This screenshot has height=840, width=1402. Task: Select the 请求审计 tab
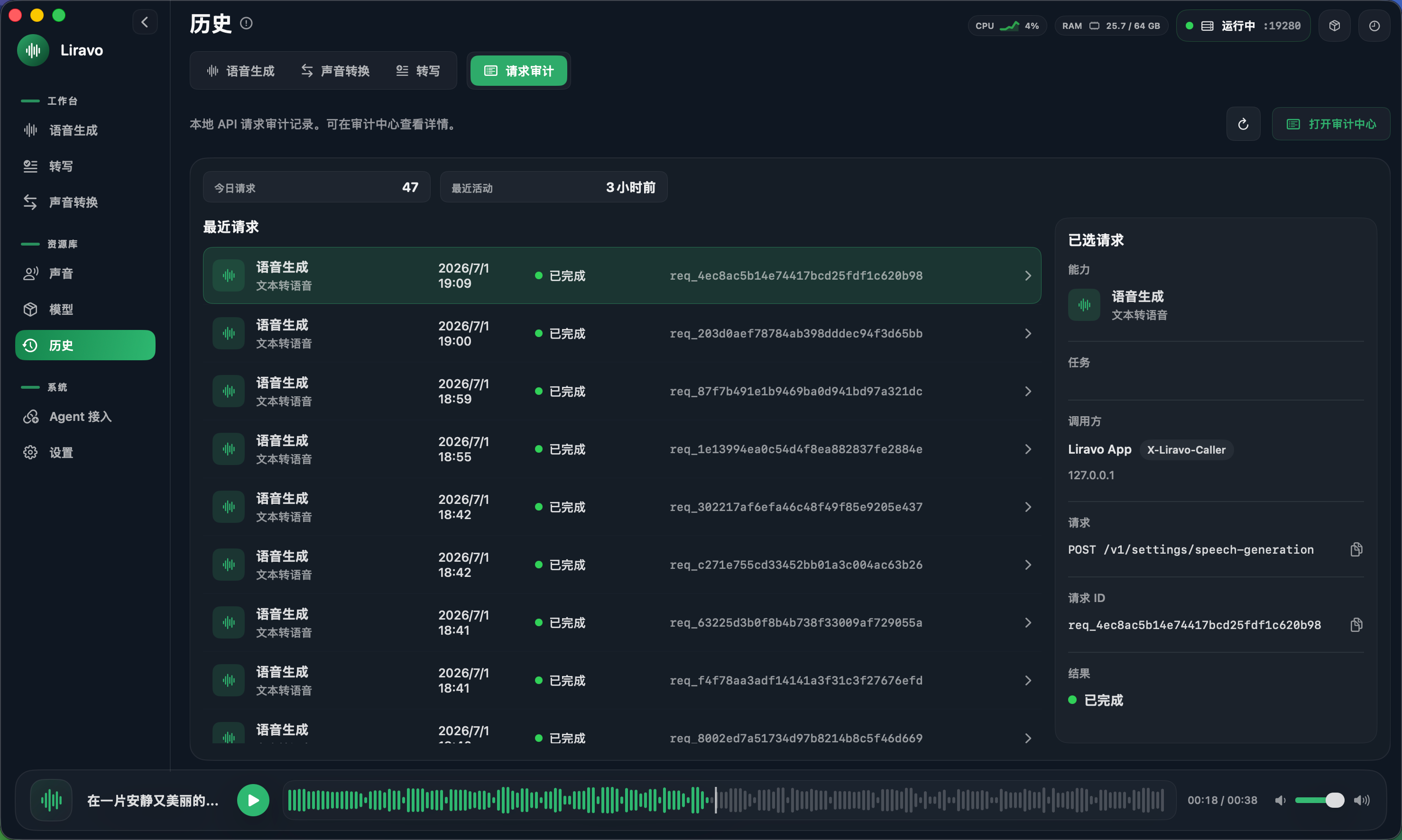(x=519, y=71)
